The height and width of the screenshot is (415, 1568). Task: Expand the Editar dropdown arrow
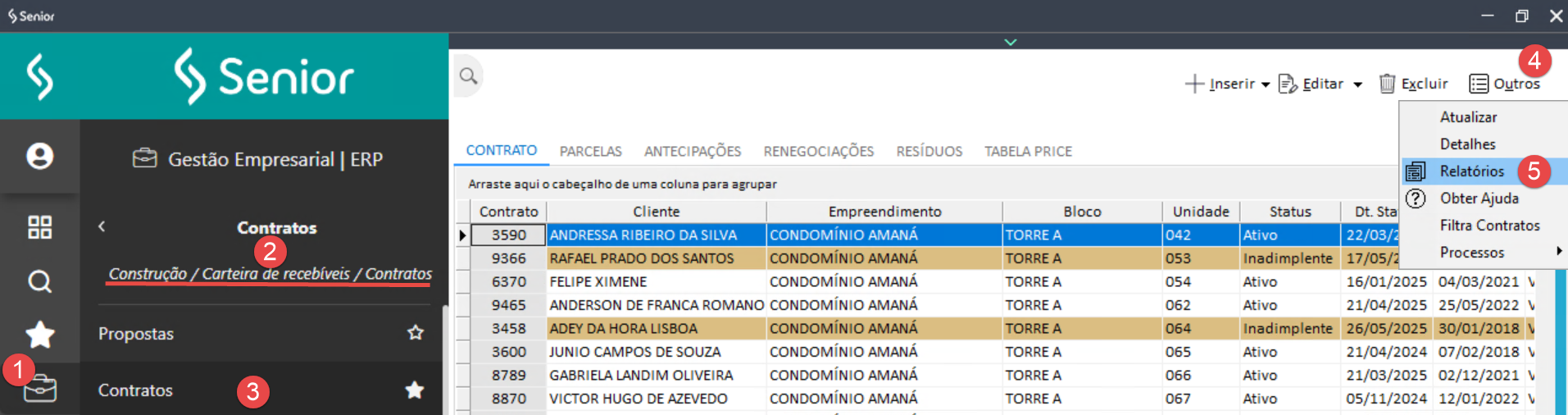click(x=1357, y=84)
